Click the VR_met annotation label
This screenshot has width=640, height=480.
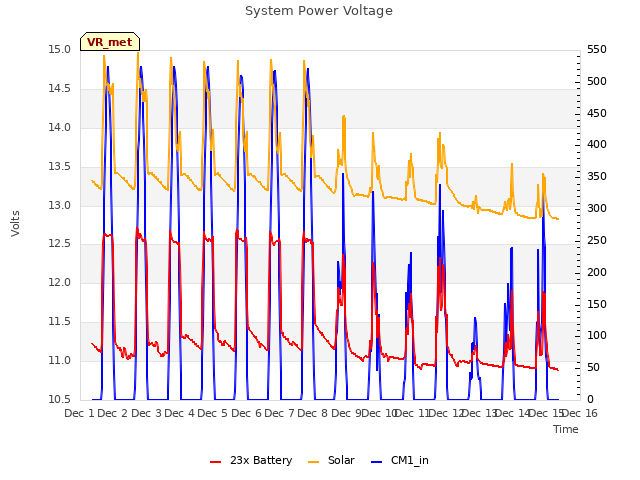(110, 42)
